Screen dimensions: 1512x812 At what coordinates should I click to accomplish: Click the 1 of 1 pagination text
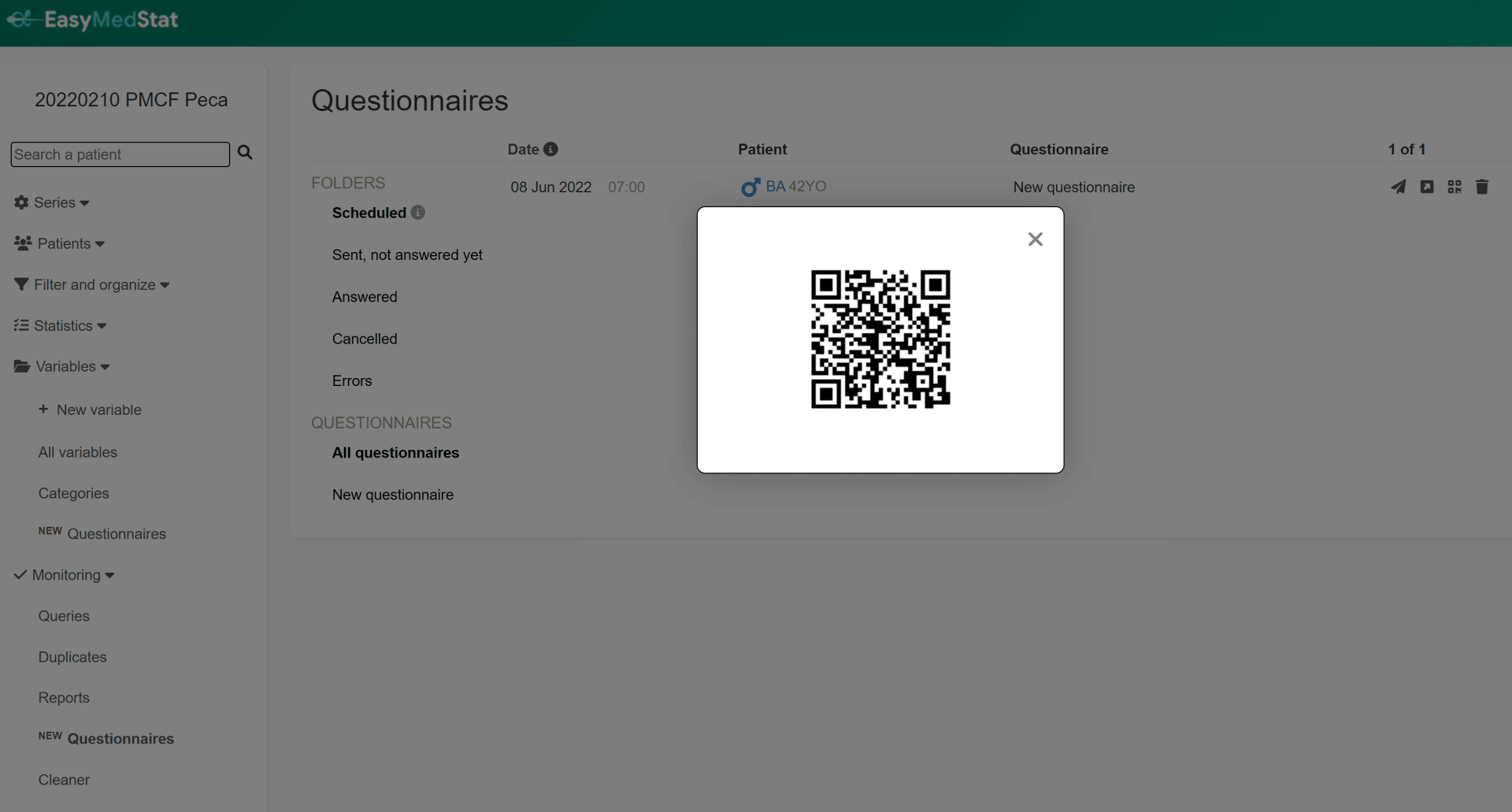coord(1407,150)
